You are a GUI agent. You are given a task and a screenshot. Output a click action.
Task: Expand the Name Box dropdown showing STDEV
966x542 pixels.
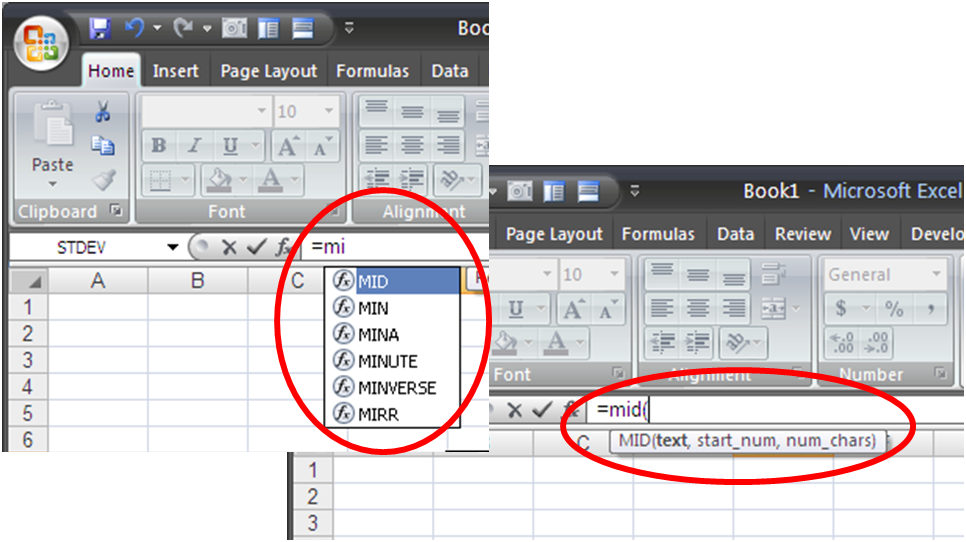[172, 248]
